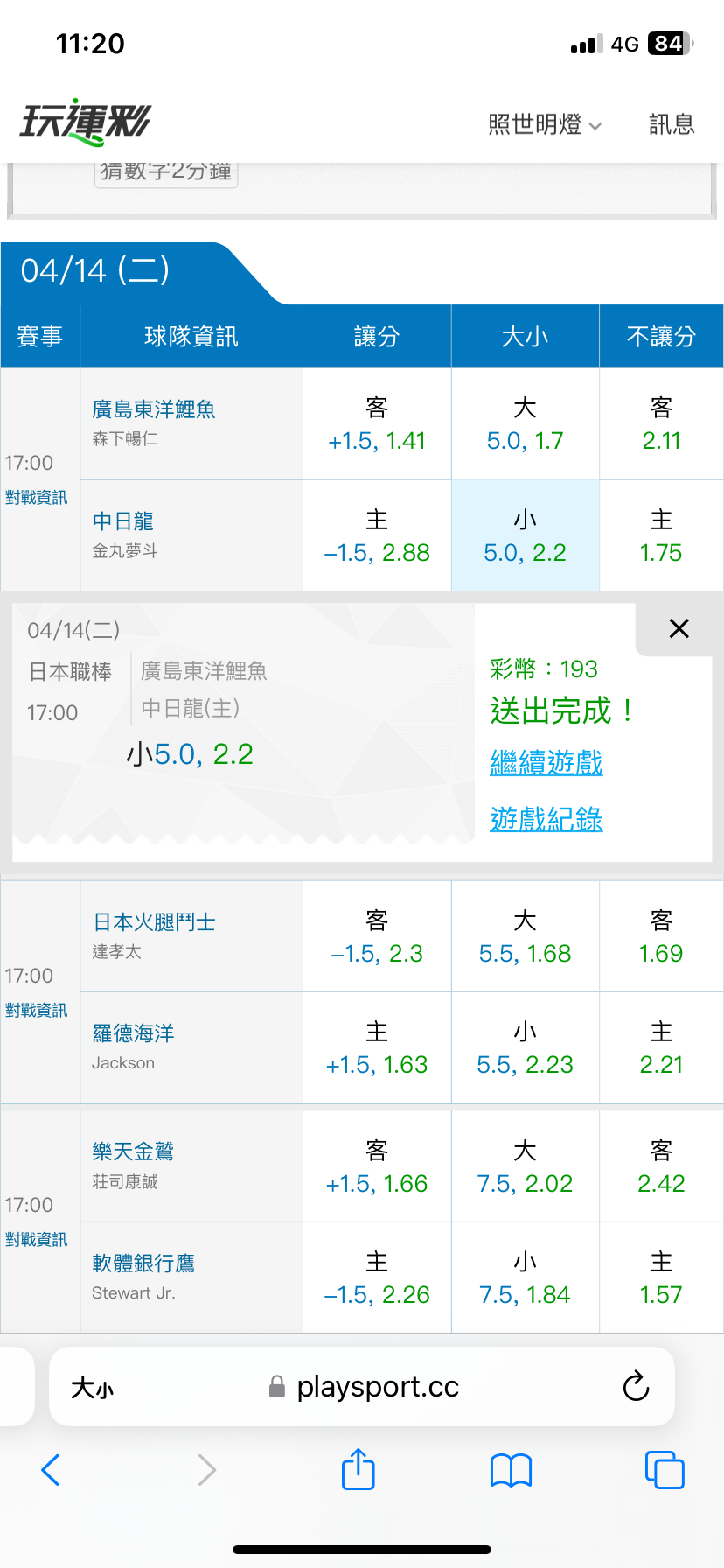Tap the 玩運彩 site logo
Viewport: 724px width, 1568px height.
click(x=86, y=122)
